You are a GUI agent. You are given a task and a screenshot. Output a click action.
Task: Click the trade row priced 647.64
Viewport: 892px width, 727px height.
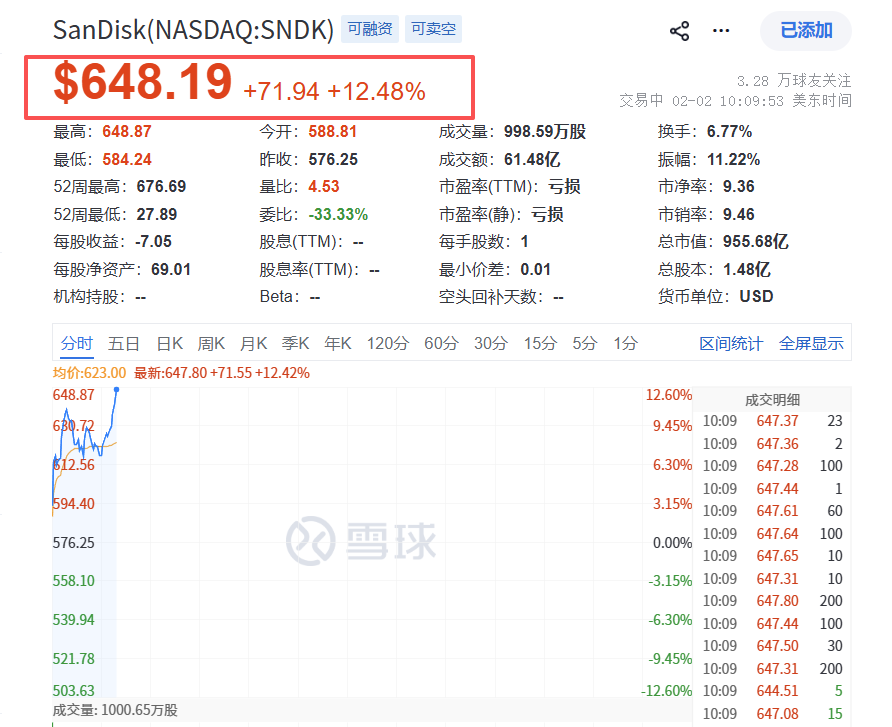point(773,534)
